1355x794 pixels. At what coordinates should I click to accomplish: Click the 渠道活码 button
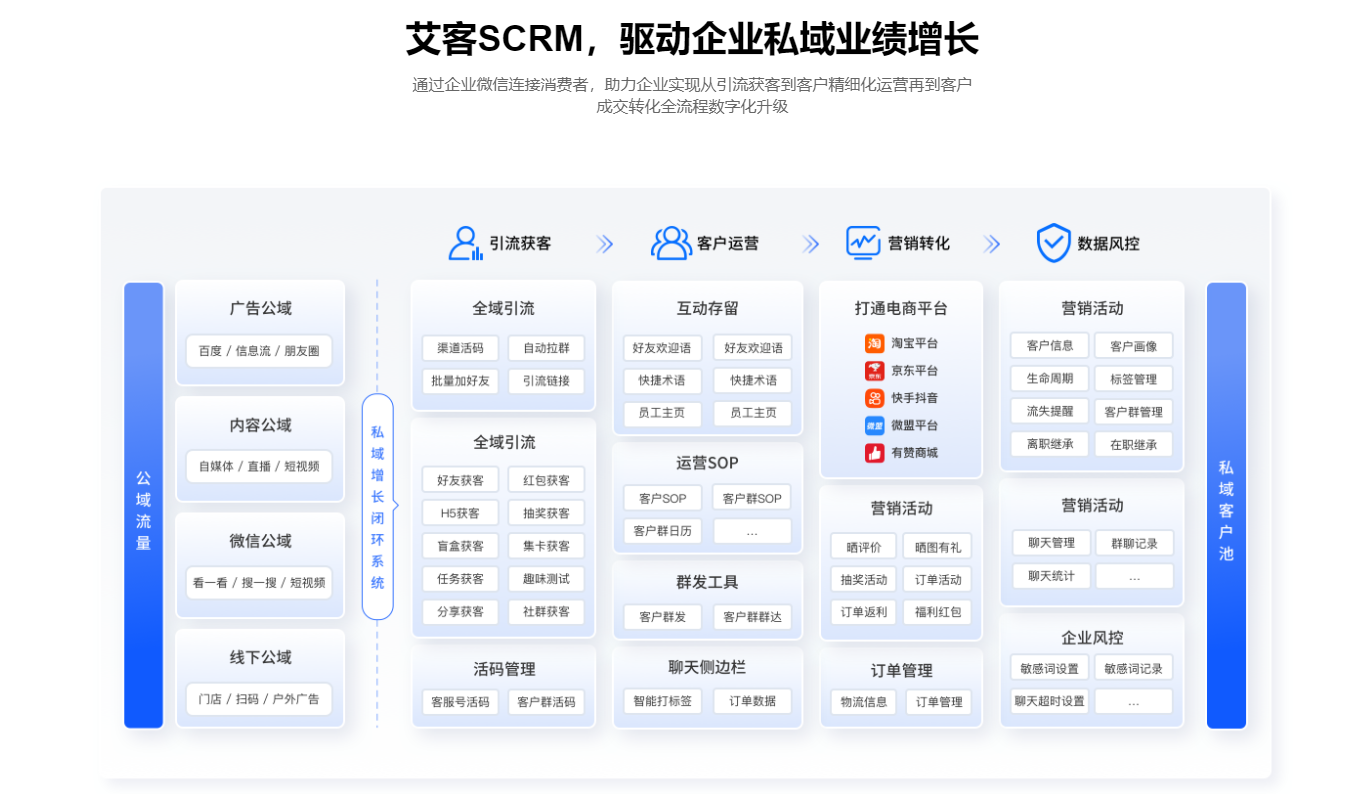tap(459, 347)
